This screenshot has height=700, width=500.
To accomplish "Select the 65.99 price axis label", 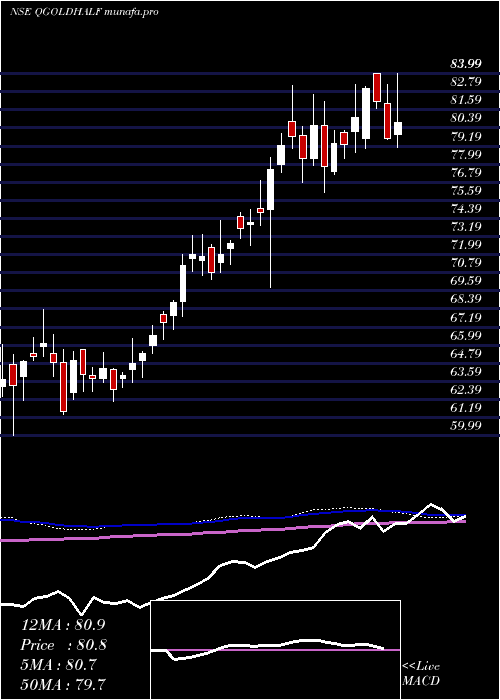I will pos(466,335).
